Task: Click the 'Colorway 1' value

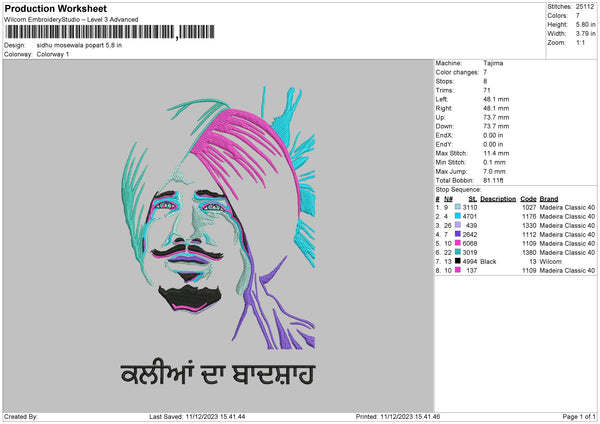Action: pyautogui.click(x=53, y=54)
